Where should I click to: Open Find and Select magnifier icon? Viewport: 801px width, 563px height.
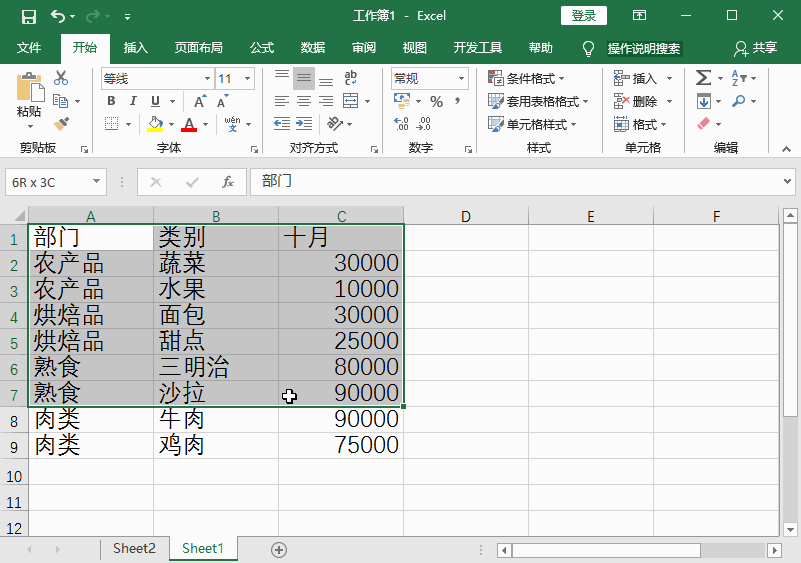(x=739, y=101)
